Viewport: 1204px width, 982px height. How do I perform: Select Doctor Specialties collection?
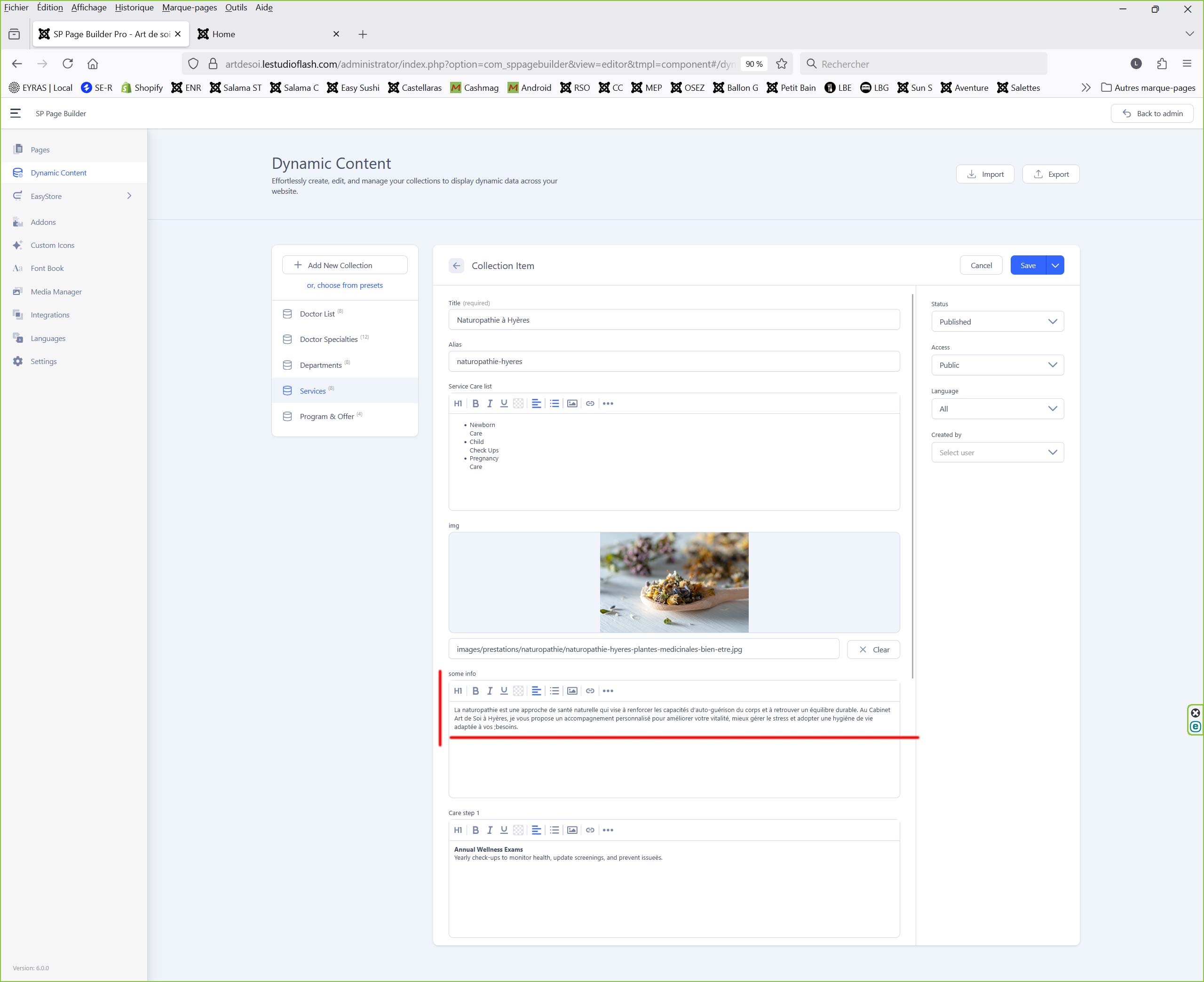[x=329, y=340]
